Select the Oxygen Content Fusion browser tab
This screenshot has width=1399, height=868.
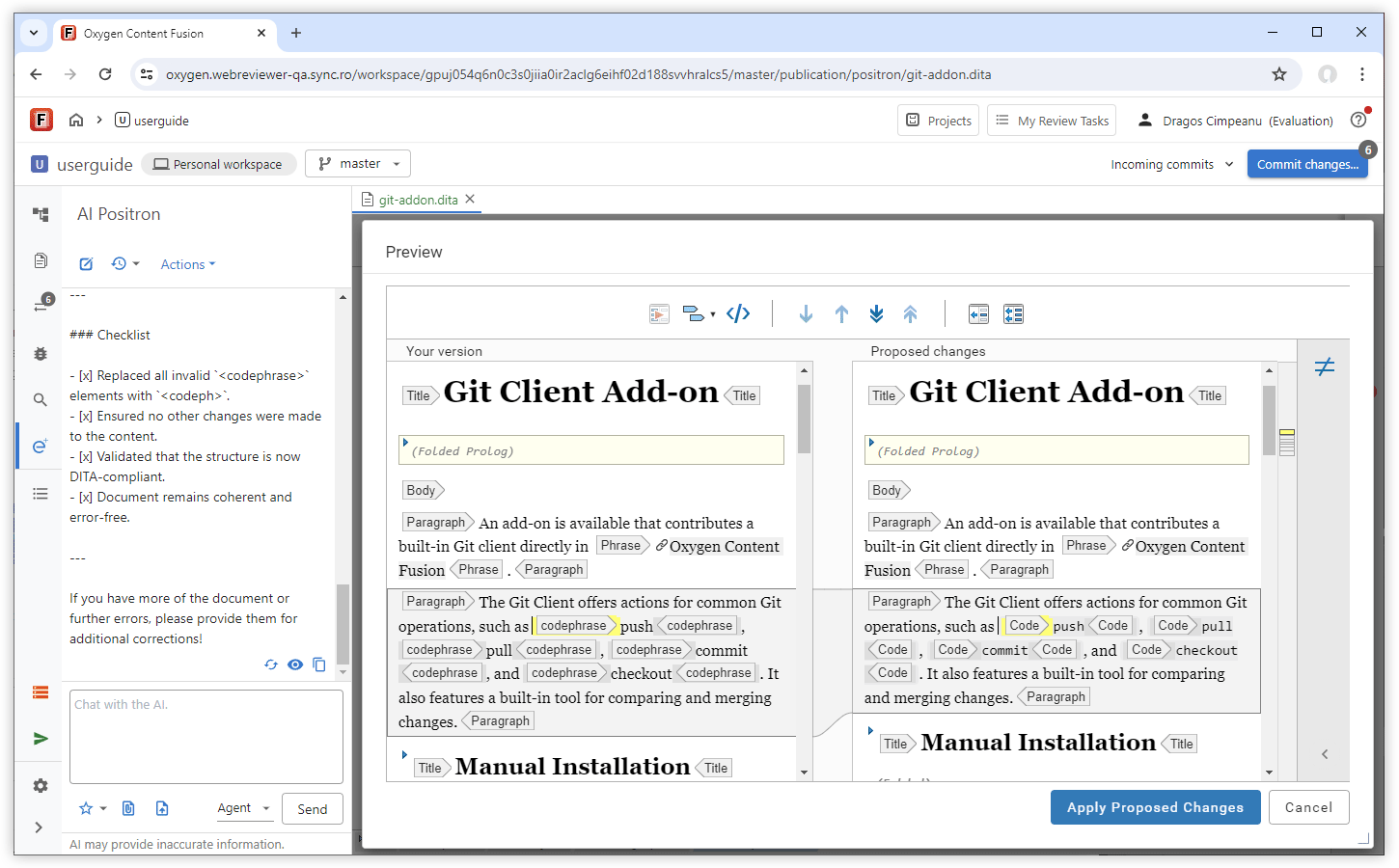click(164, 33)
